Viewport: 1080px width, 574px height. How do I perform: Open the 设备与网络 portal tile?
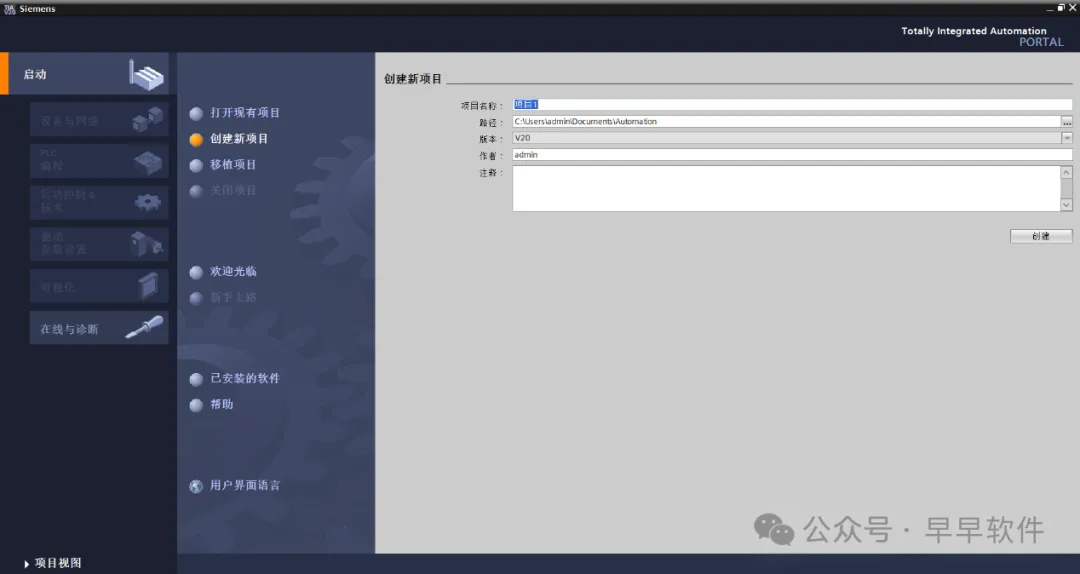(x=99, y=120)
